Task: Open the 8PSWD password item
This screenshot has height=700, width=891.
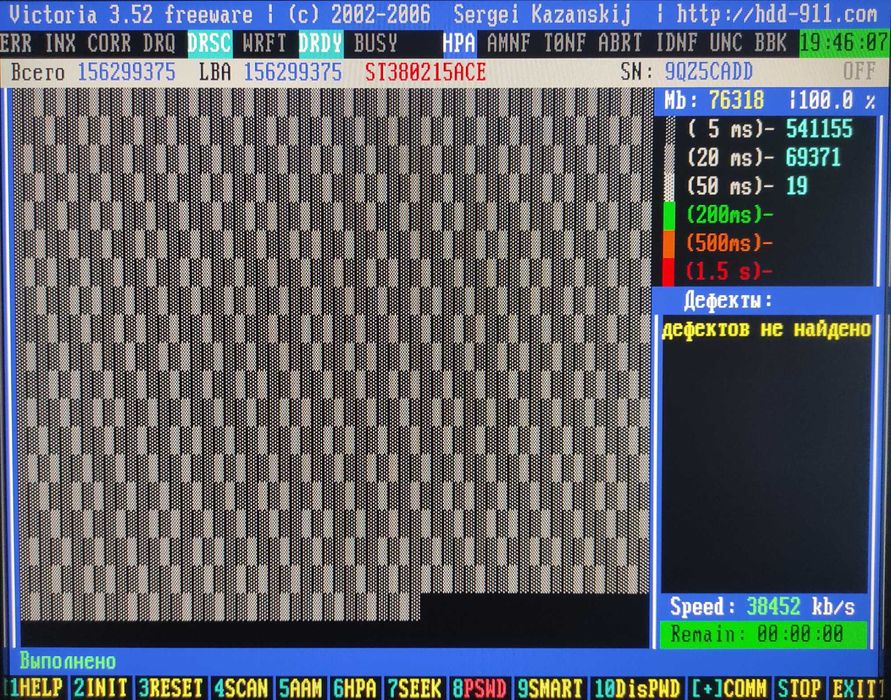Action: click(479, 688)
